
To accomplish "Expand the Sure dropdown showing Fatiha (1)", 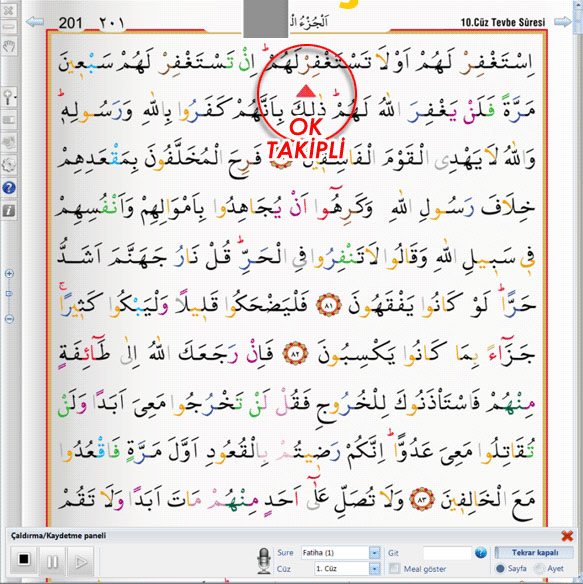I will click(x=374, y=553).
